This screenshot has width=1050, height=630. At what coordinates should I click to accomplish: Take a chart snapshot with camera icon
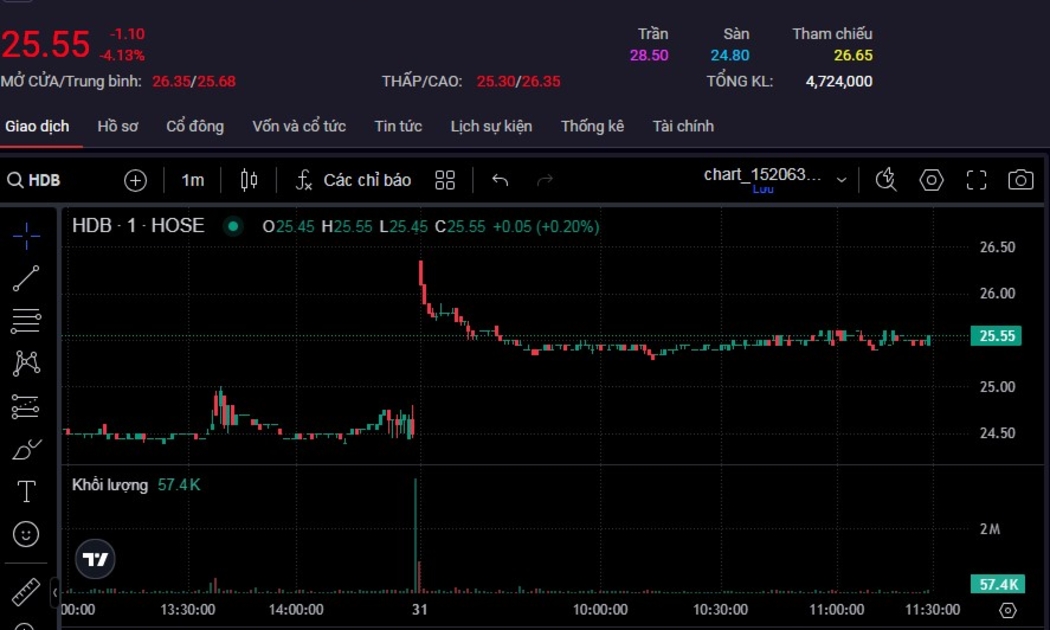pyautogui.click(x=1020, y=180)
